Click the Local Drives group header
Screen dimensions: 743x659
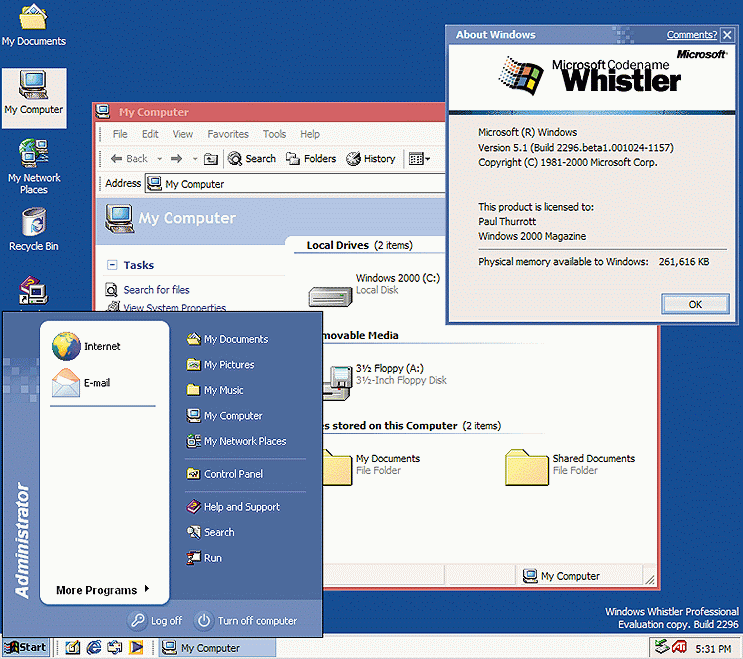(359, 245)
